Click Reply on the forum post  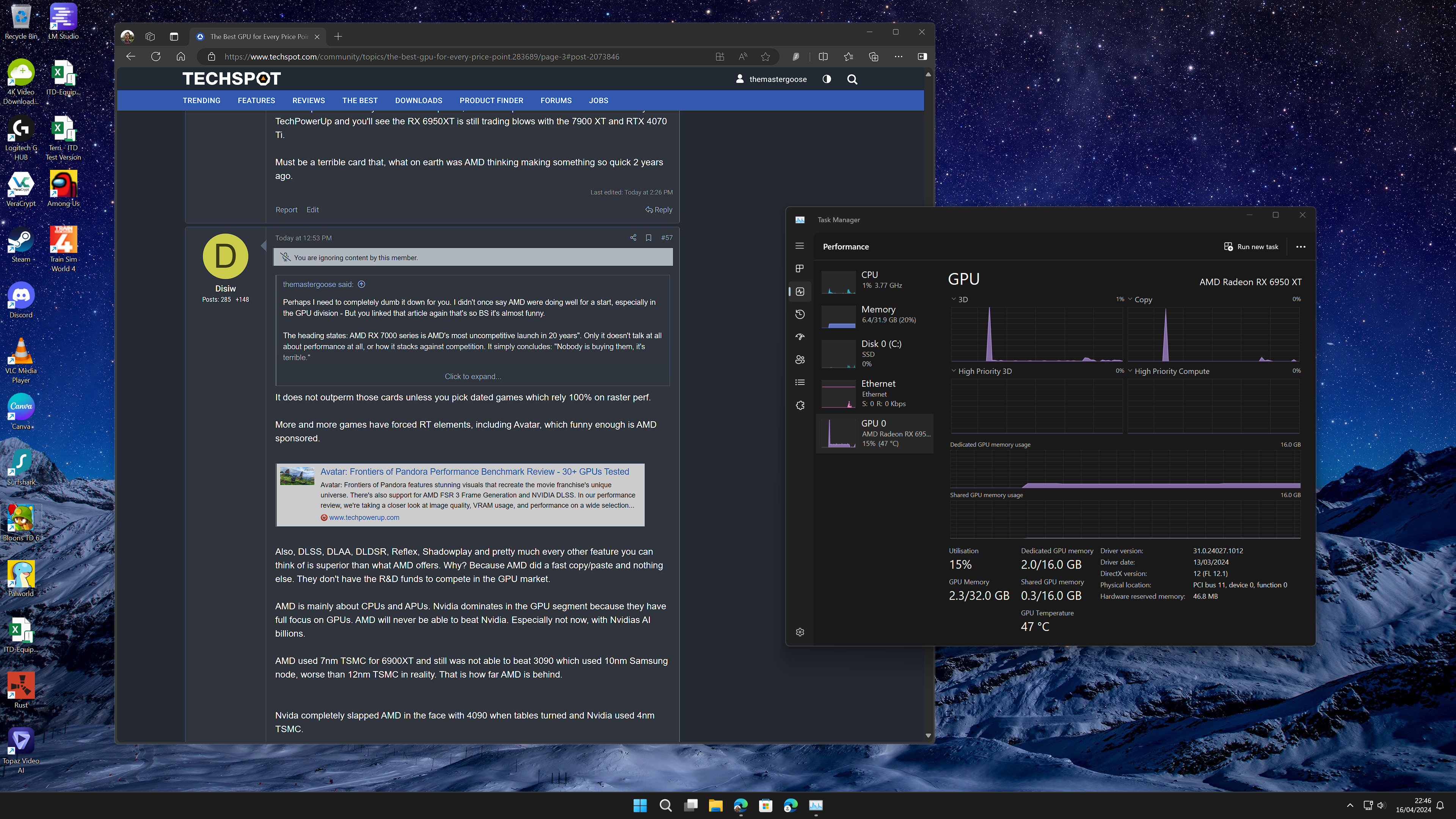659,210
